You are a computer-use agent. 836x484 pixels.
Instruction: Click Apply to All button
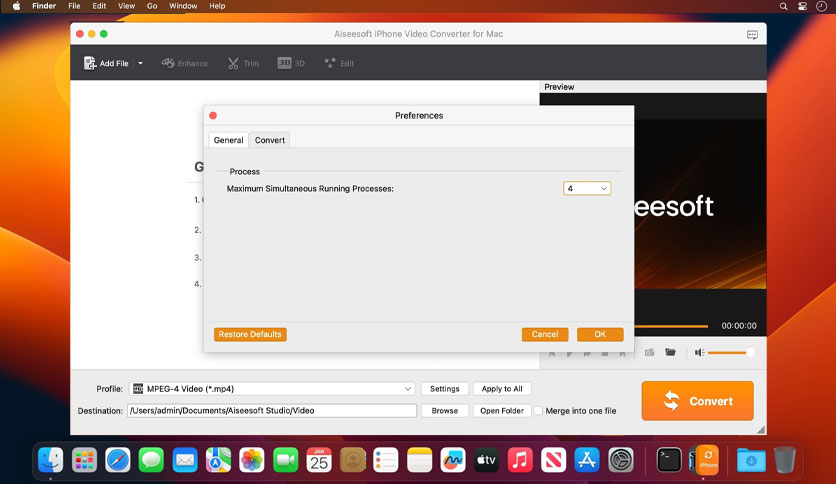[x=502, y=389]
